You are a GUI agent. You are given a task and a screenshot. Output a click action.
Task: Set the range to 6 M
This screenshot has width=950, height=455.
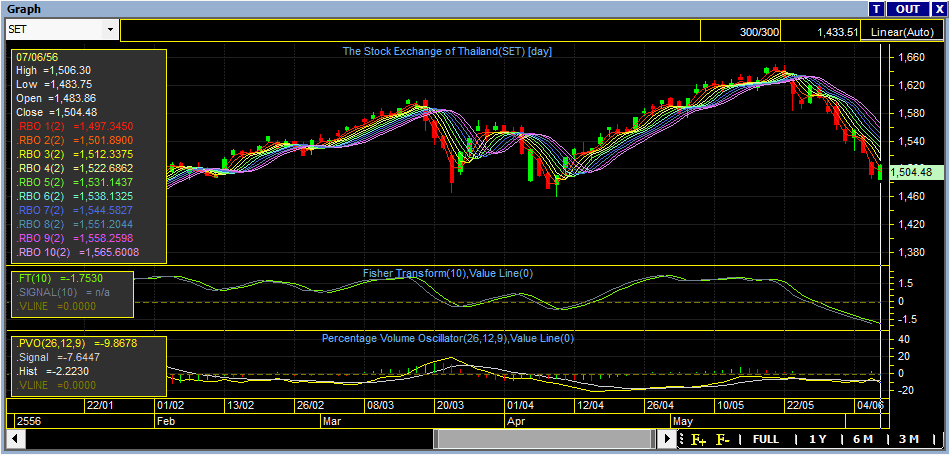point(863,439)
